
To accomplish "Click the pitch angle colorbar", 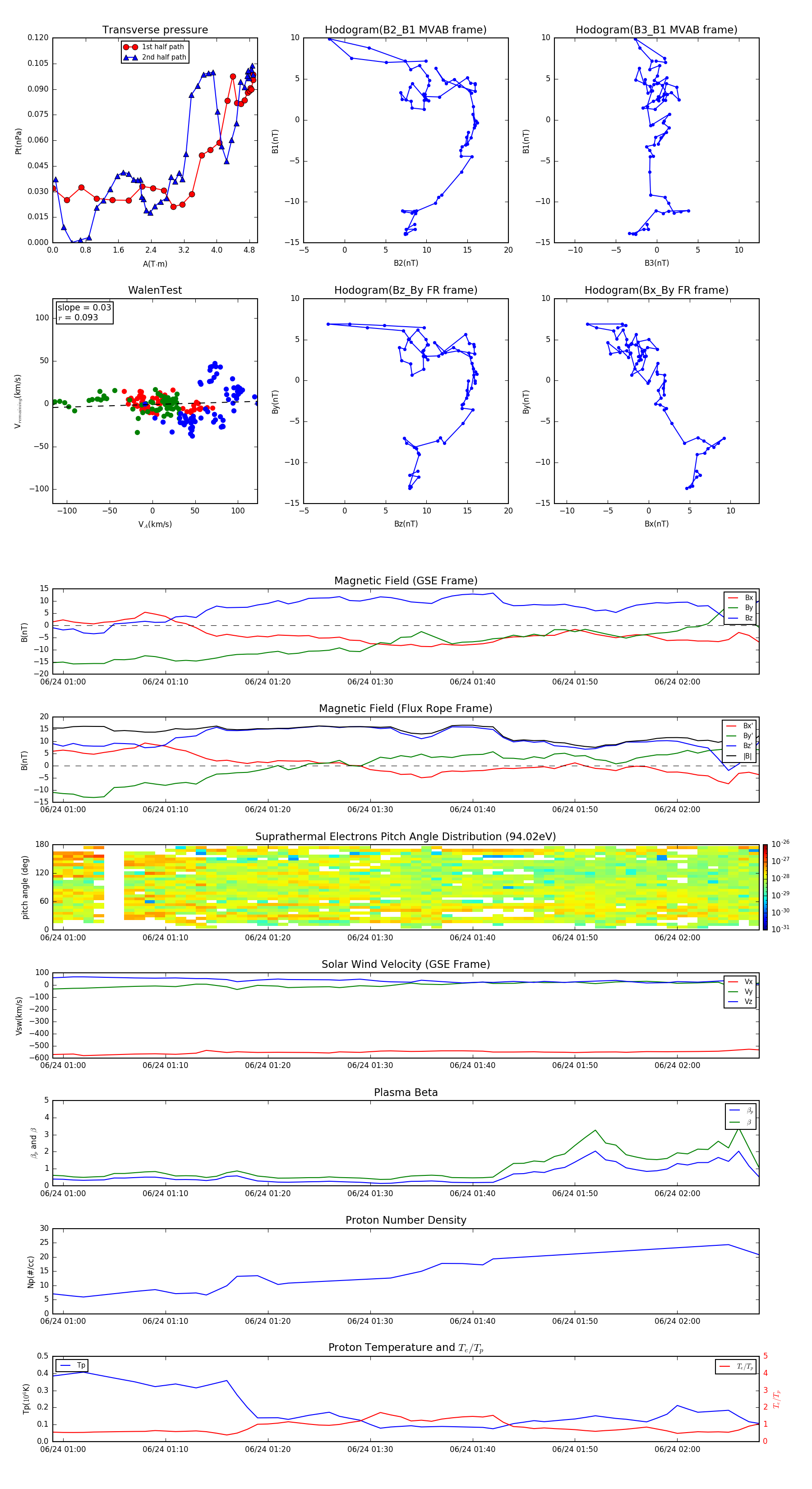I will pos(765,887).
